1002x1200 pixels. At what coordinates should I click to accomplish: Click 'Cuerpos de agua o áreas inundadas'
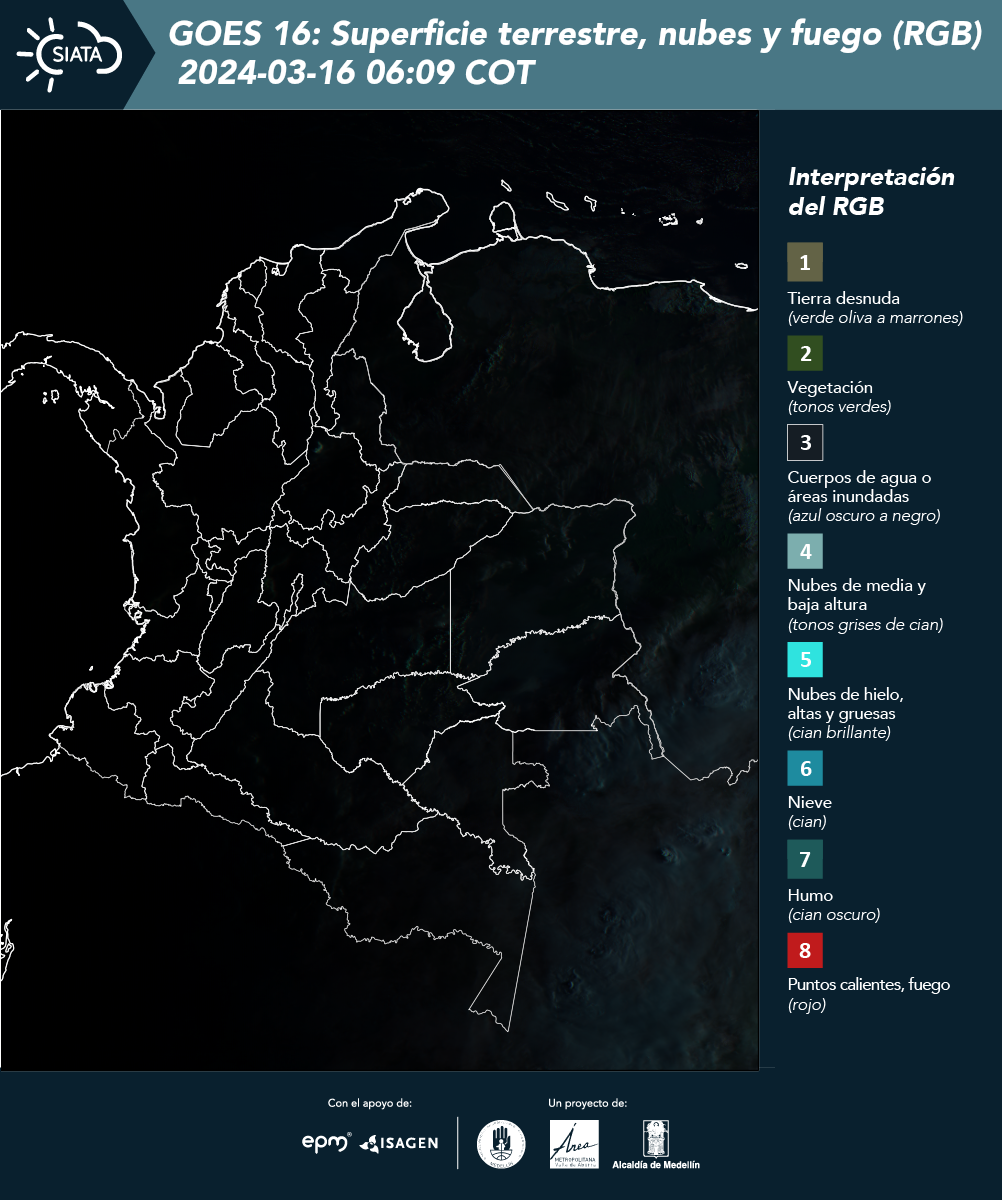pyautogui.click(x=859, y=486)
